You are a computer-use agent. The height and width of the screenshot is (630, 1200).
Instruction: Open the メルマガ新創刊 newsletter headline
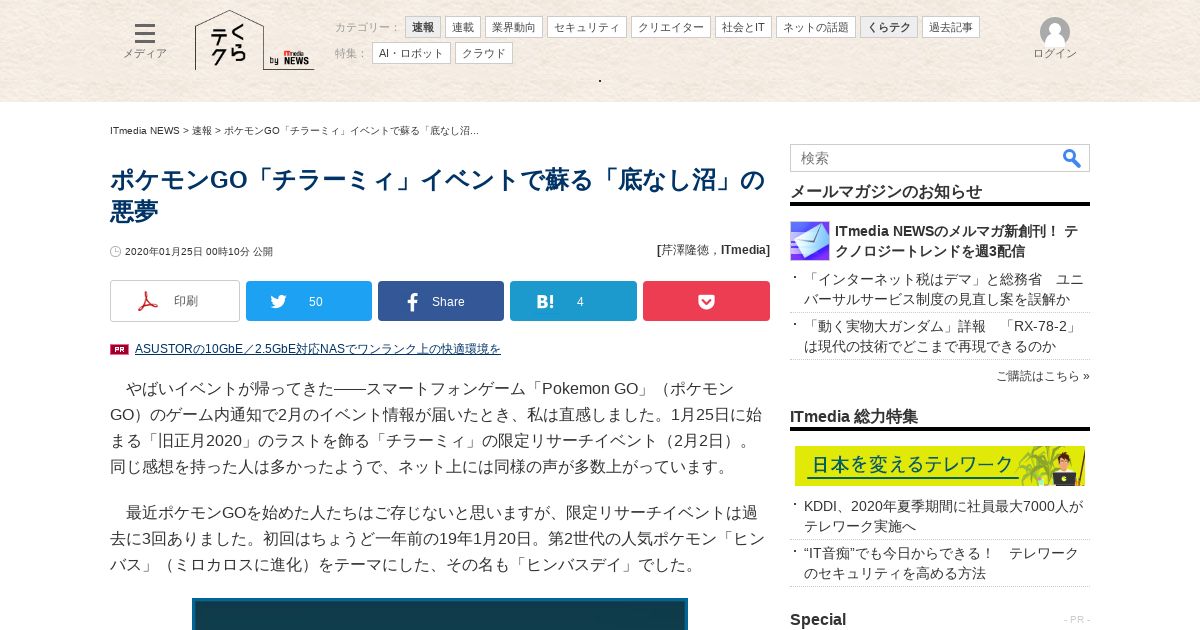[957, 241]
